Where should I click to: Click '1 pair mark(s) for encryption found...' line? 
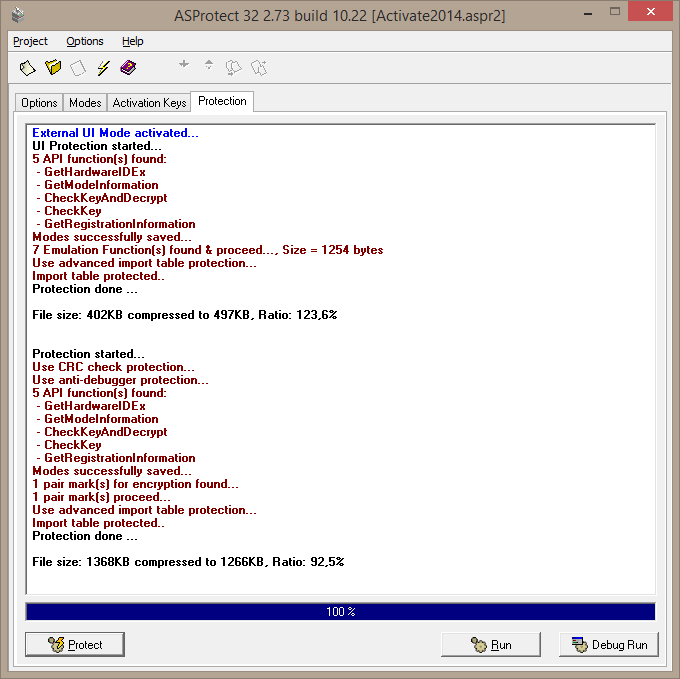pyautogui.click(x=135, y=484)
